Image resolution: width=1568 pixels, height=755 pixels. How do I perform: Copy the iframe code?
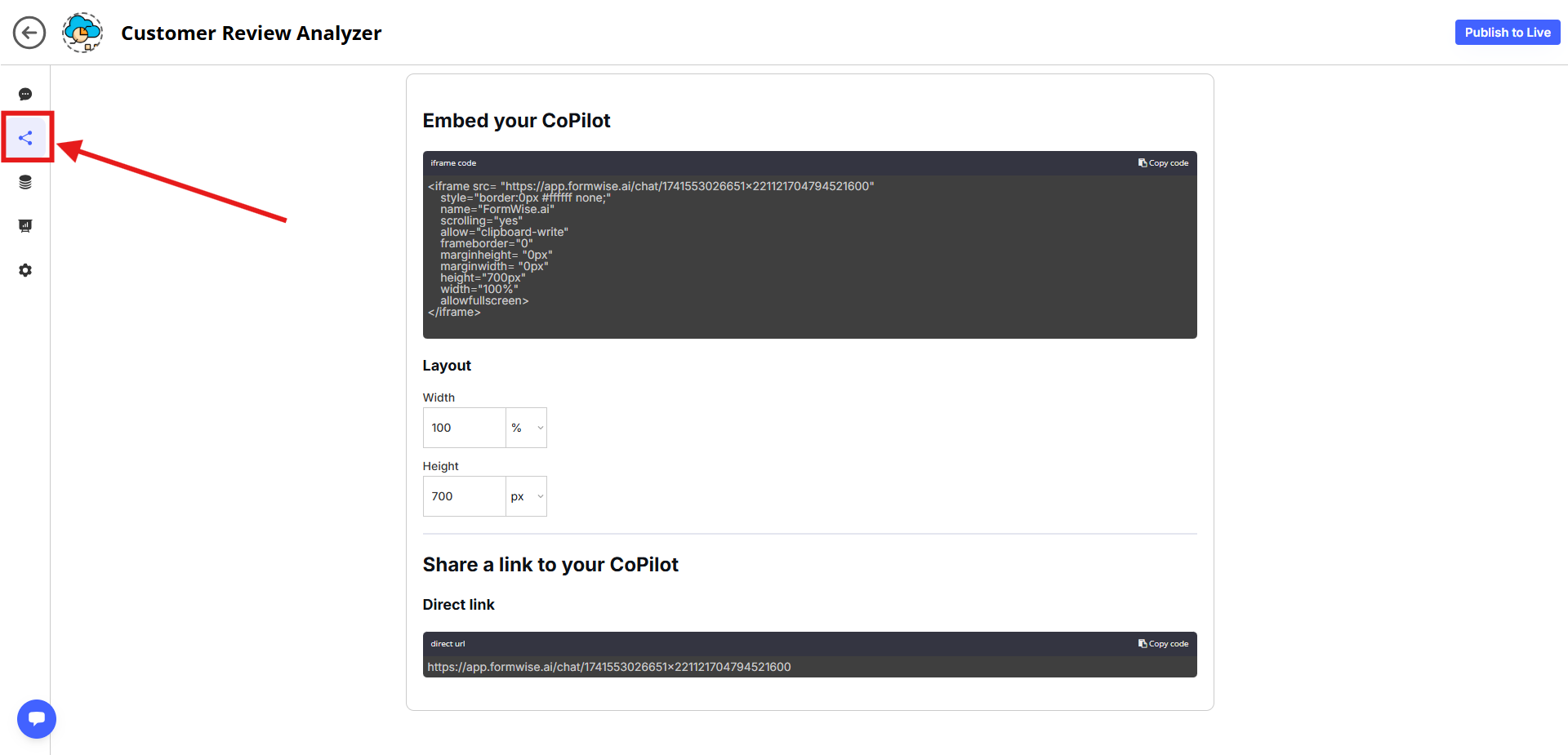tap(1163, 163)
